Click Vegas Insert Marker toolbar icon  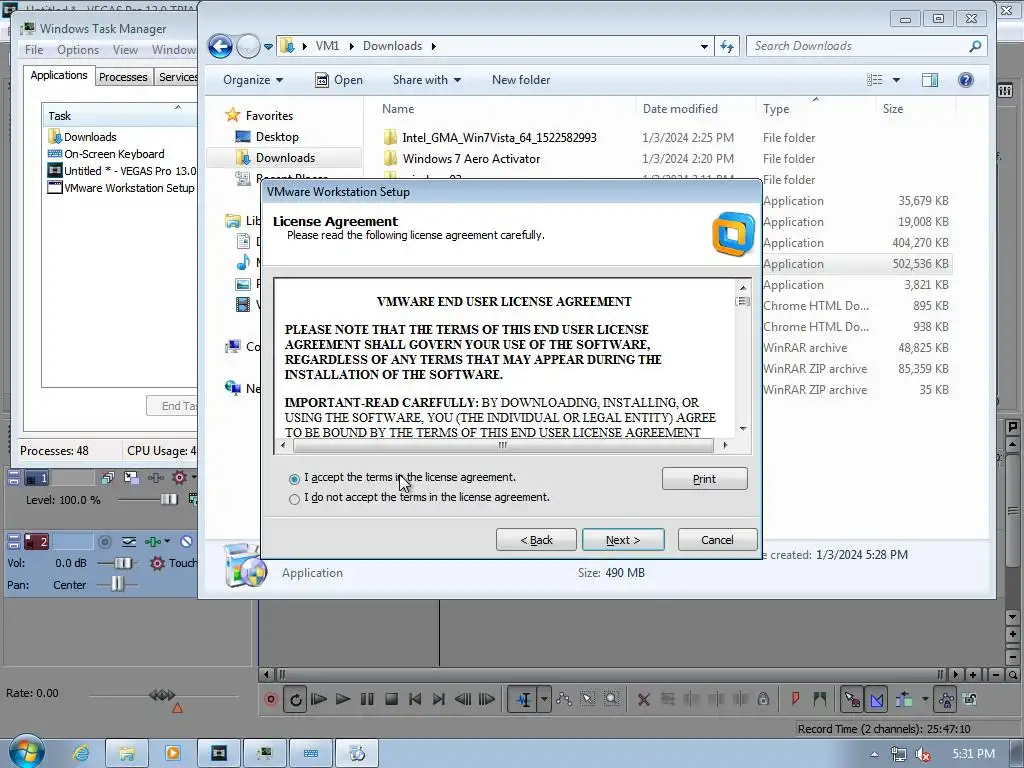(x=795, y=699)
